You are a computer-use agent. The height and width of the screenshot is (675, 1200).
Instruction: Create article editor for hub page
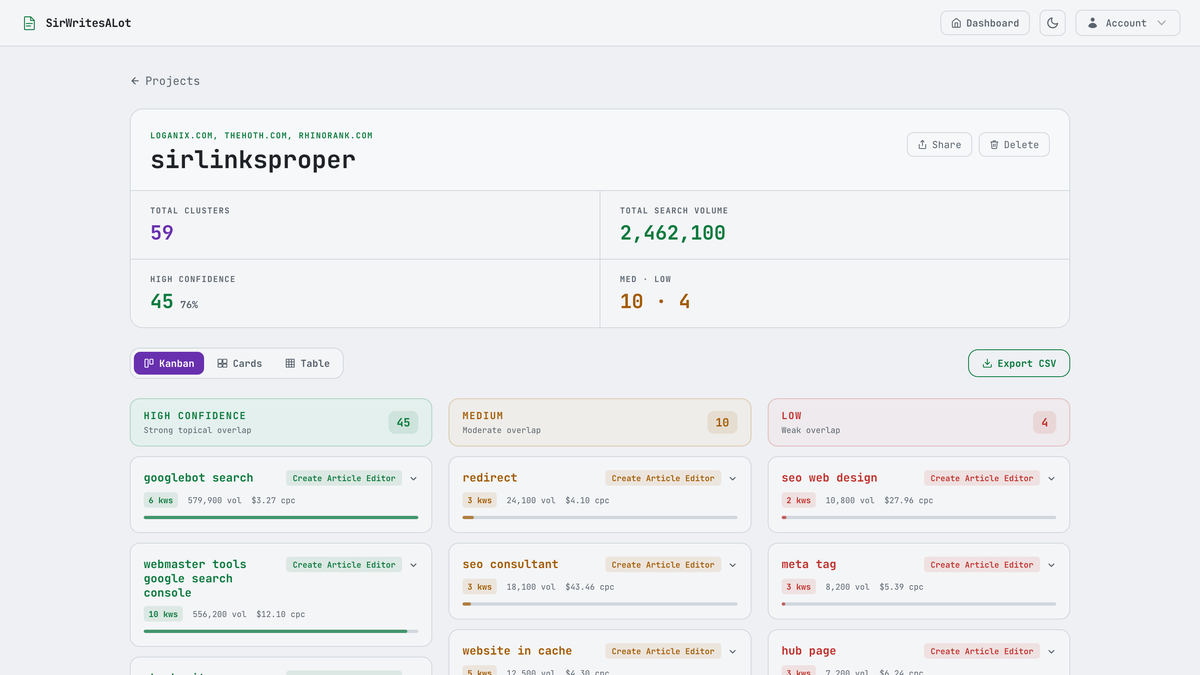[x=981, y=651]
